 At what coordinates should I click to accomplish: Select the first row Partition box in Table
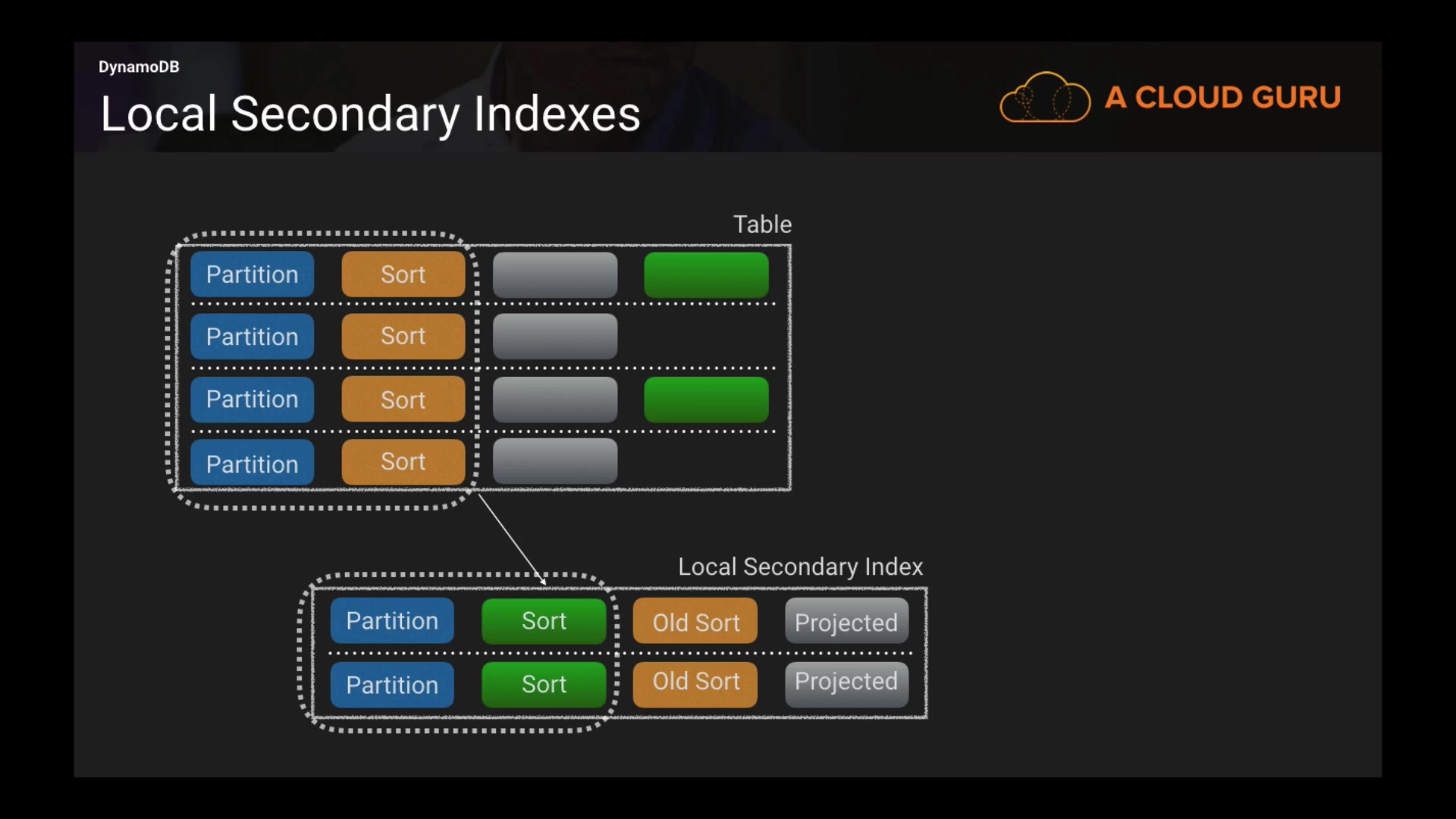point(252,275)
